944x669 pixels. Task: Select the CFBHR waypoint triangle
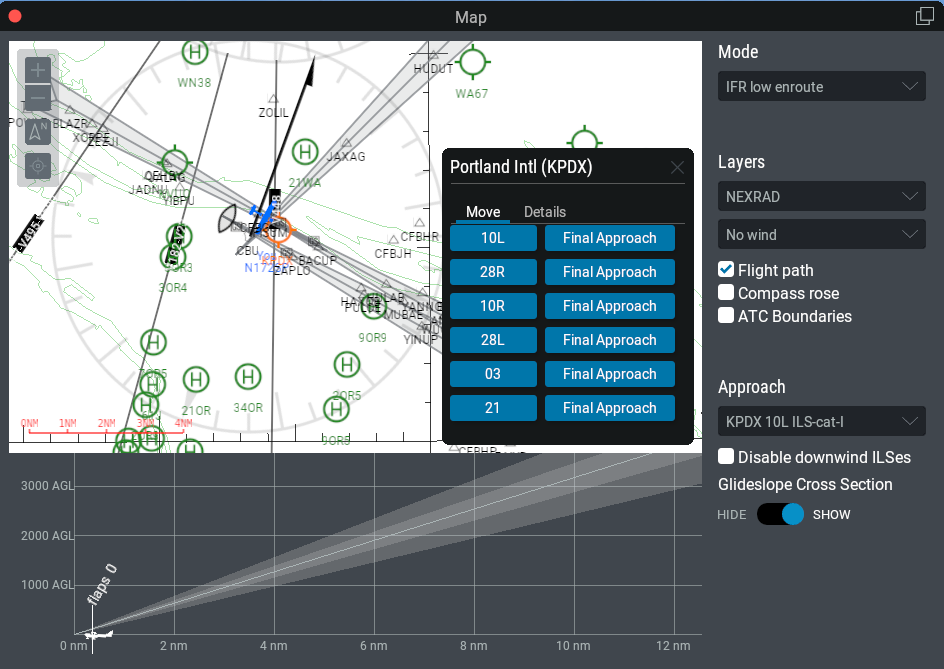coord(419,223)
